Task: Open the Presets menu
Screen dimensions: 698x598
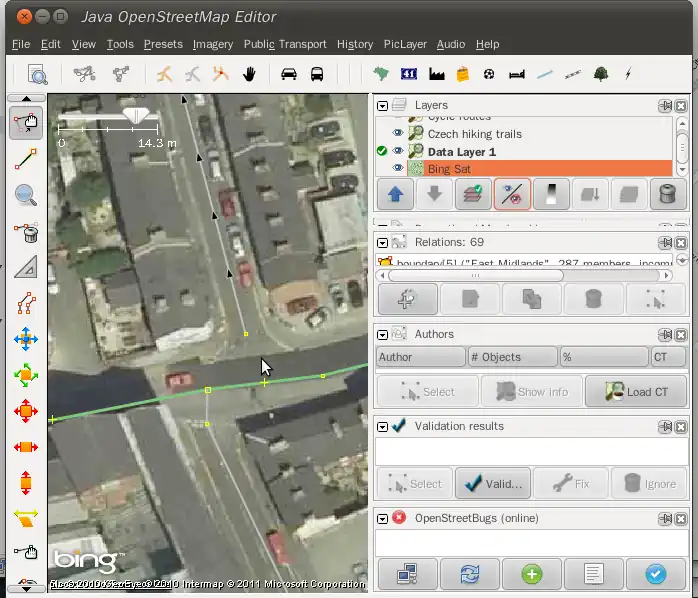Action: (163, 44)
